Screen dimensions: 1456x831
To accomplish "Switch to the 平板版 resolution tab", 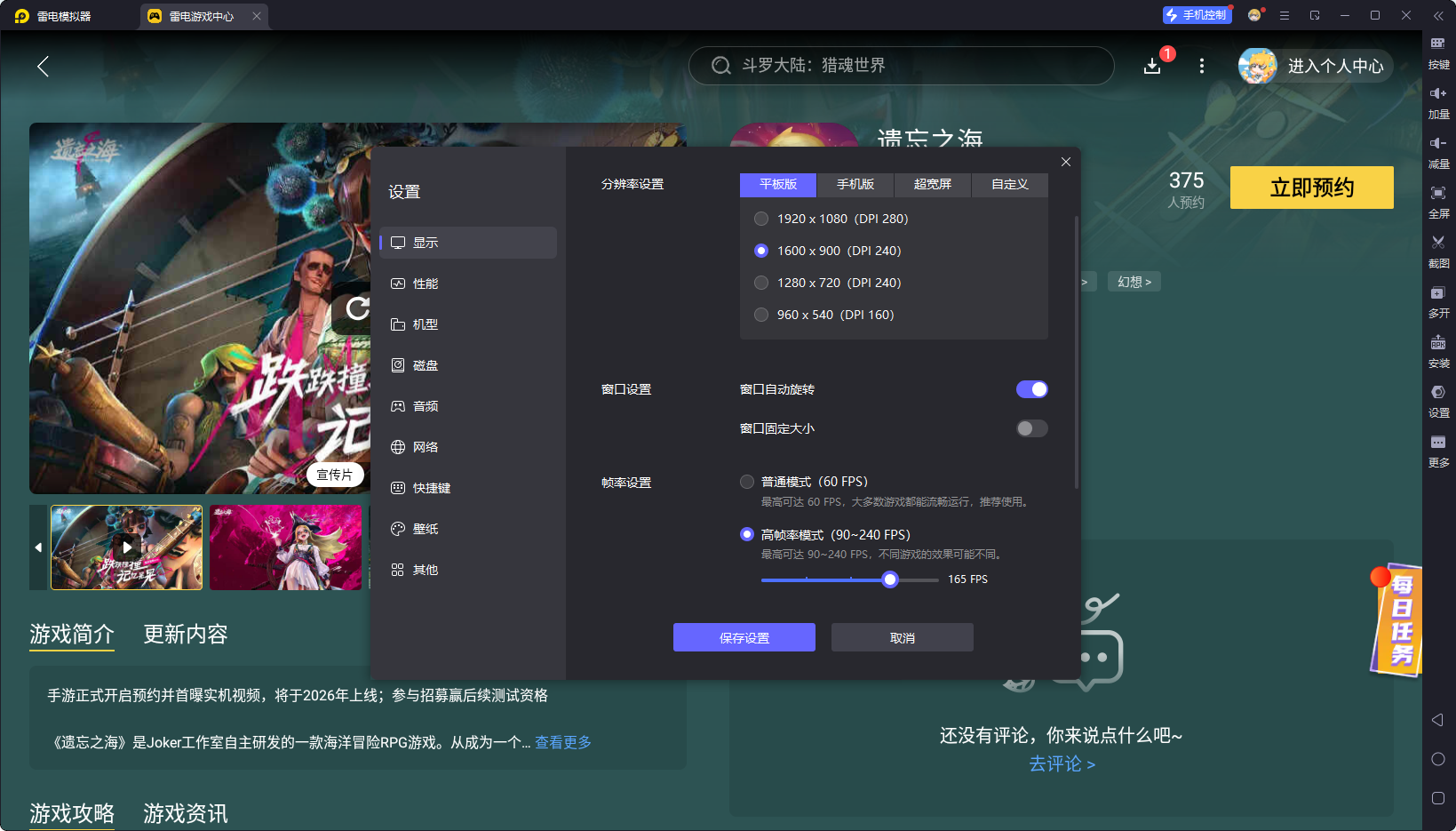I will [778, 184].
